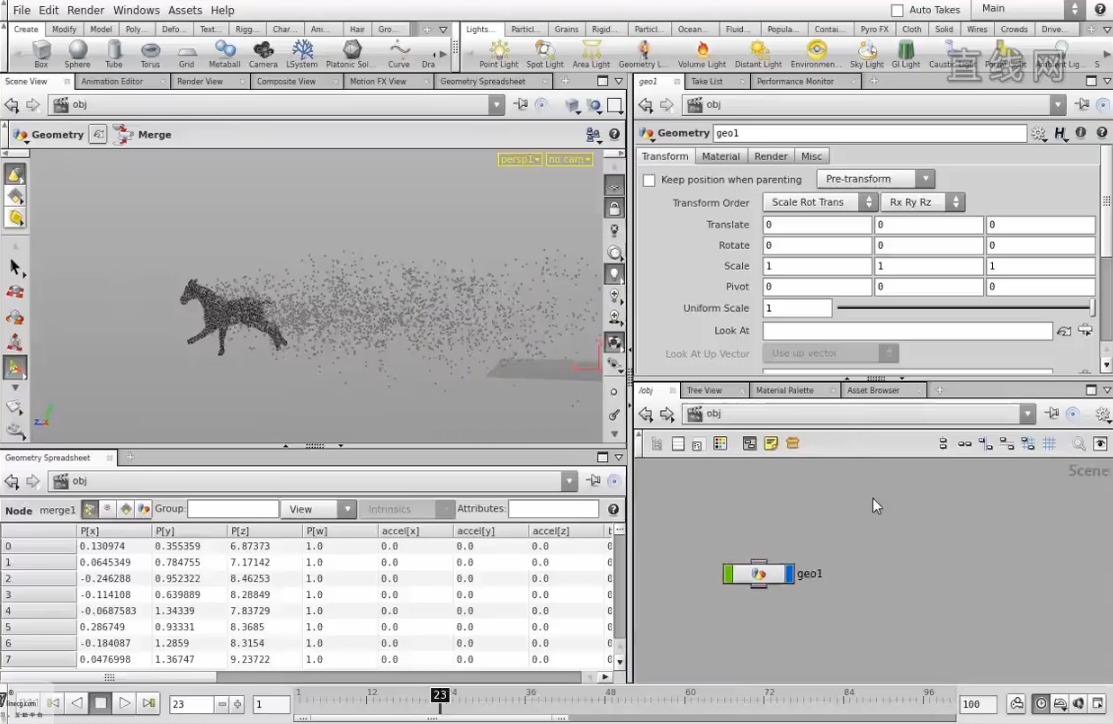Image resolution: width=1113 pixels, height=724 pixels.
Task: Click the frame 23 timeline marker
Action: coord(439,695)
